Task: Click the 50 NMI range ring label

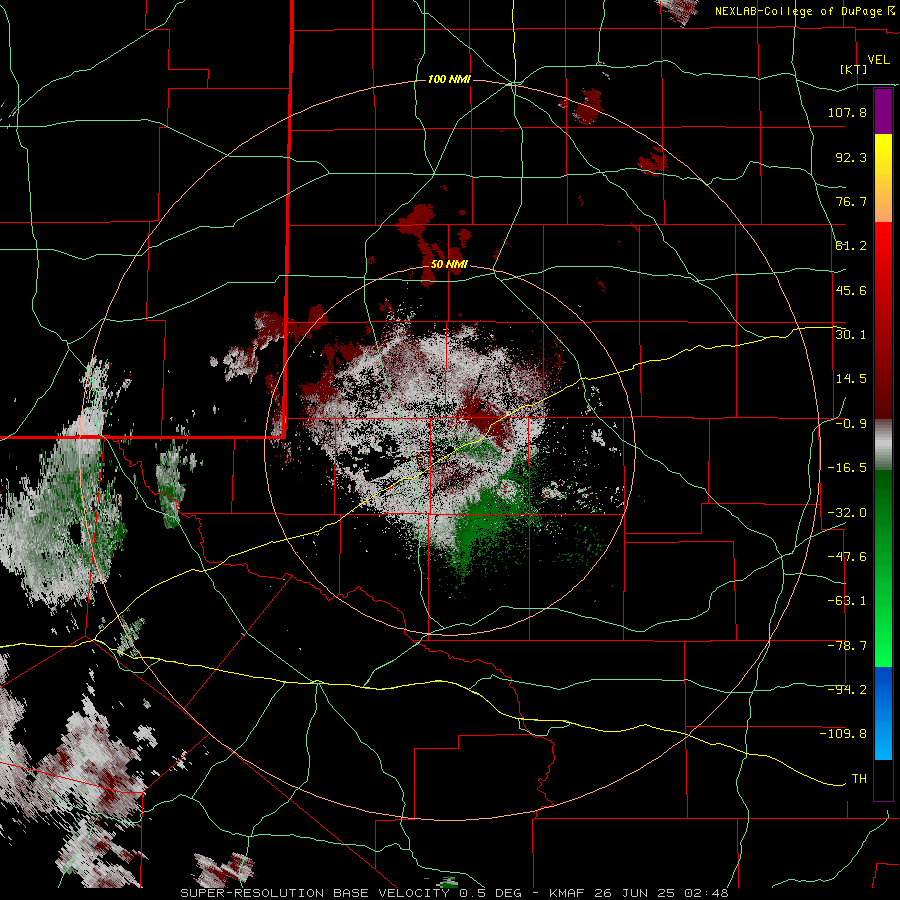Action: (449, 265)
